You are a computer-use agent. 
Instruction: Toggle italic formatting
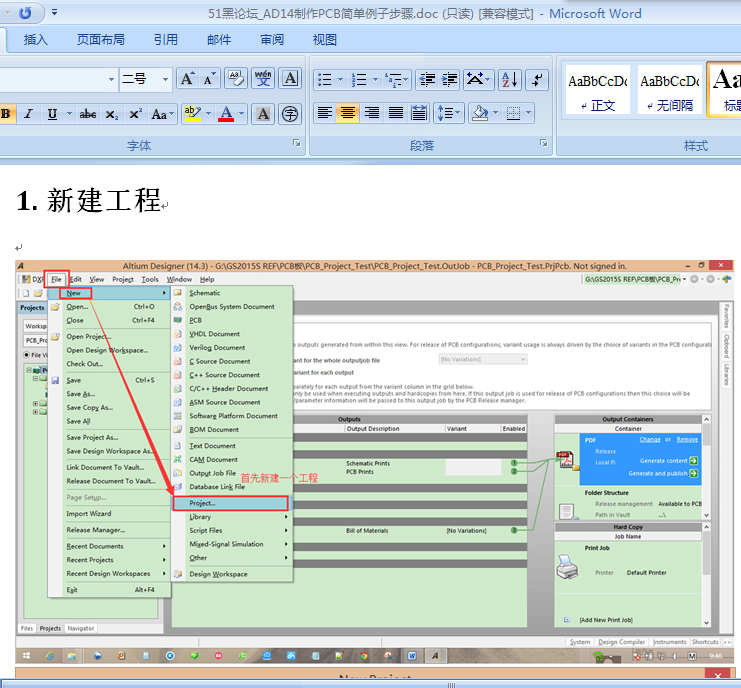pos(28,113)
